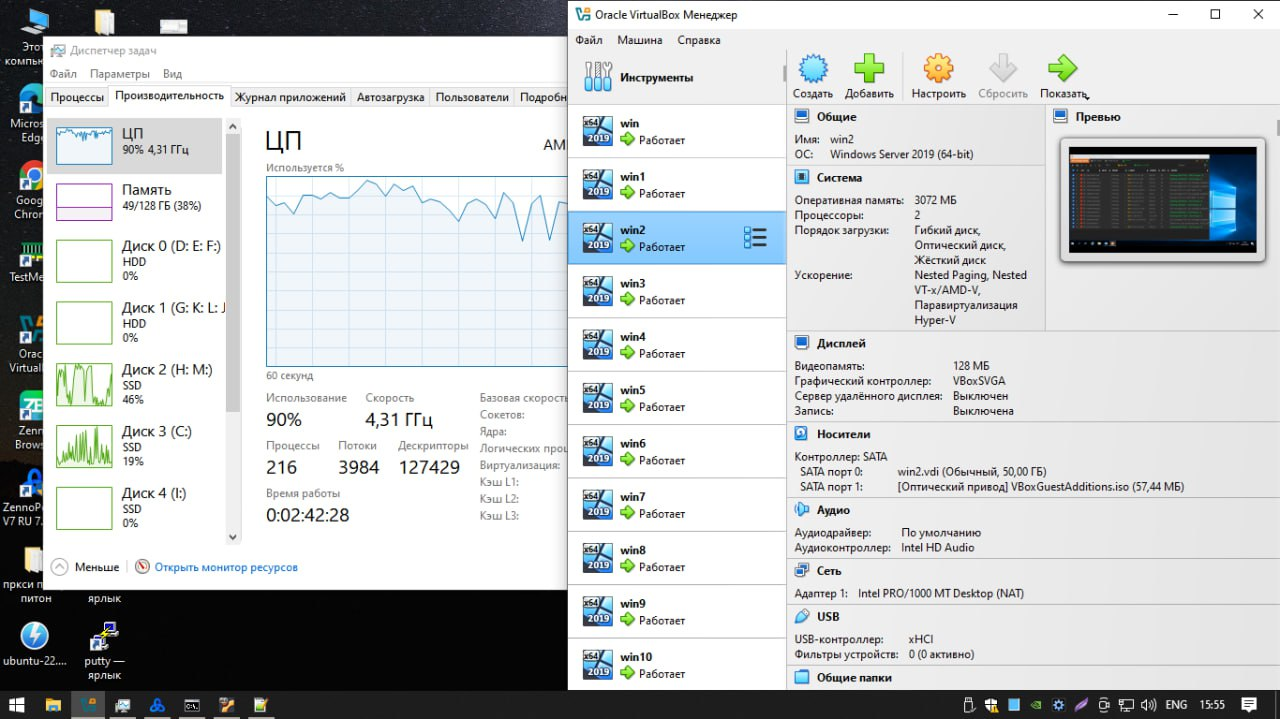
Task: Open the Файл menu in VirtualBox
Action: coord(589,40)
